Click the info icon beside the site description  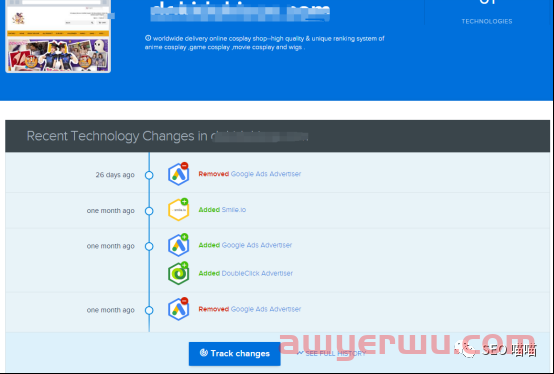(x=148, y=38)
